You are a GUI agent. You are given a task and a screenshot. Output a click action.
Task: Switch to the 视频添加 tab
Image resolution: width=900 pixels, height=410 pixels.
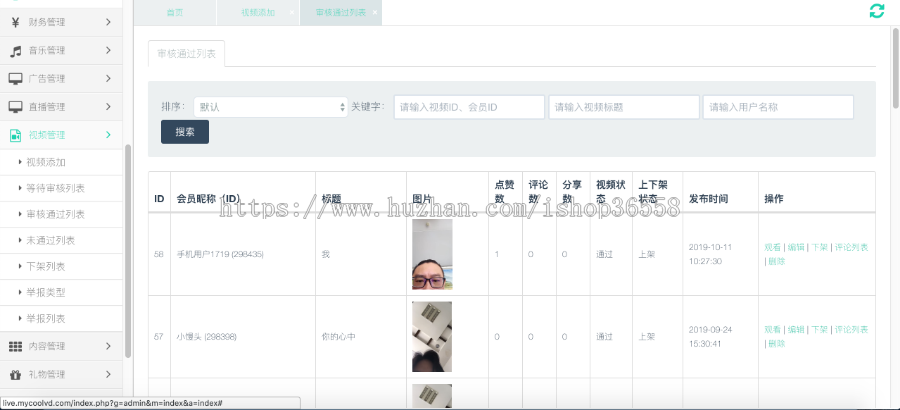click(258, 13)
